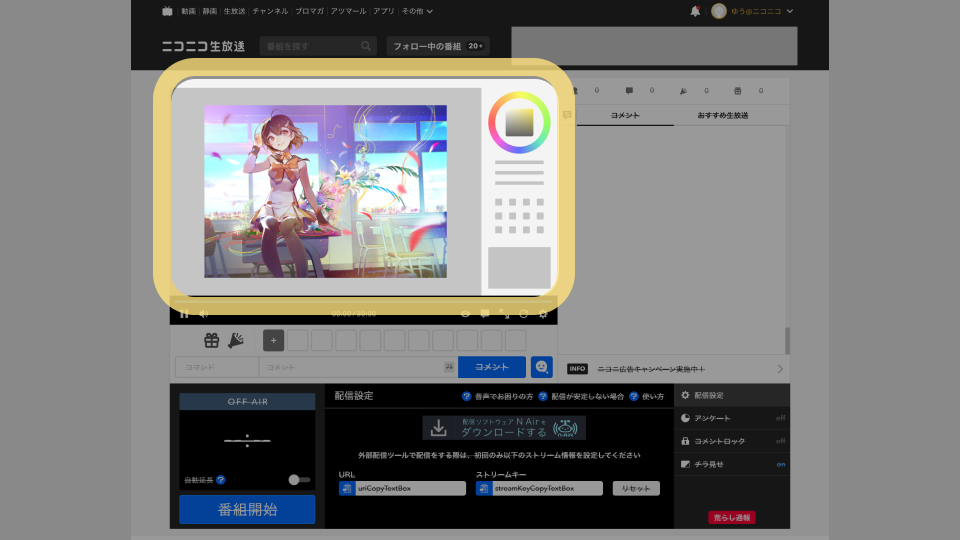
Task: Click the コマンド input field
Action: [217, 367]
